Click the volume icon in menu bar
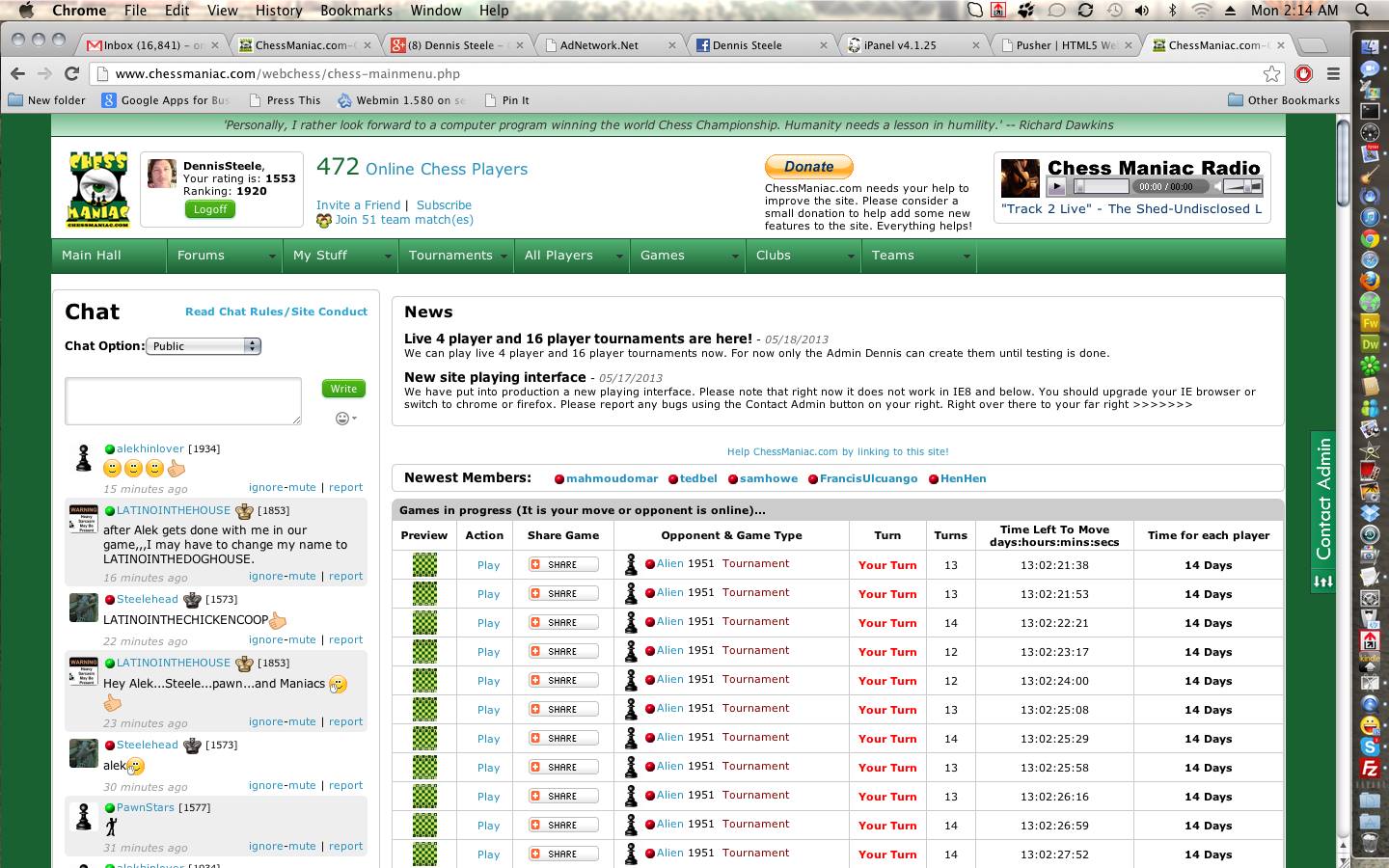Viewport: 1389px width, 868px height. pos(1142,11)
